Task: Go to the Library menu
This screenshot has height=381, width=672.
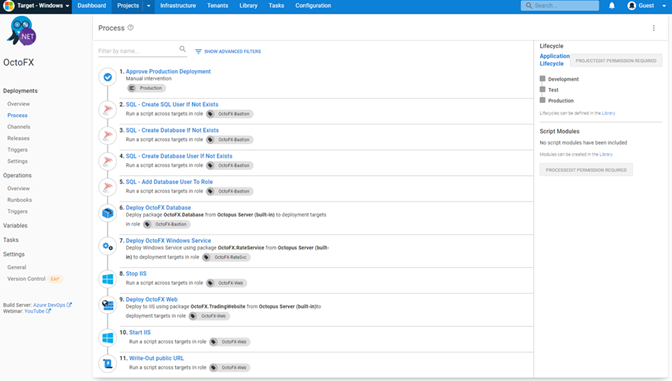Action: (248, 6)
